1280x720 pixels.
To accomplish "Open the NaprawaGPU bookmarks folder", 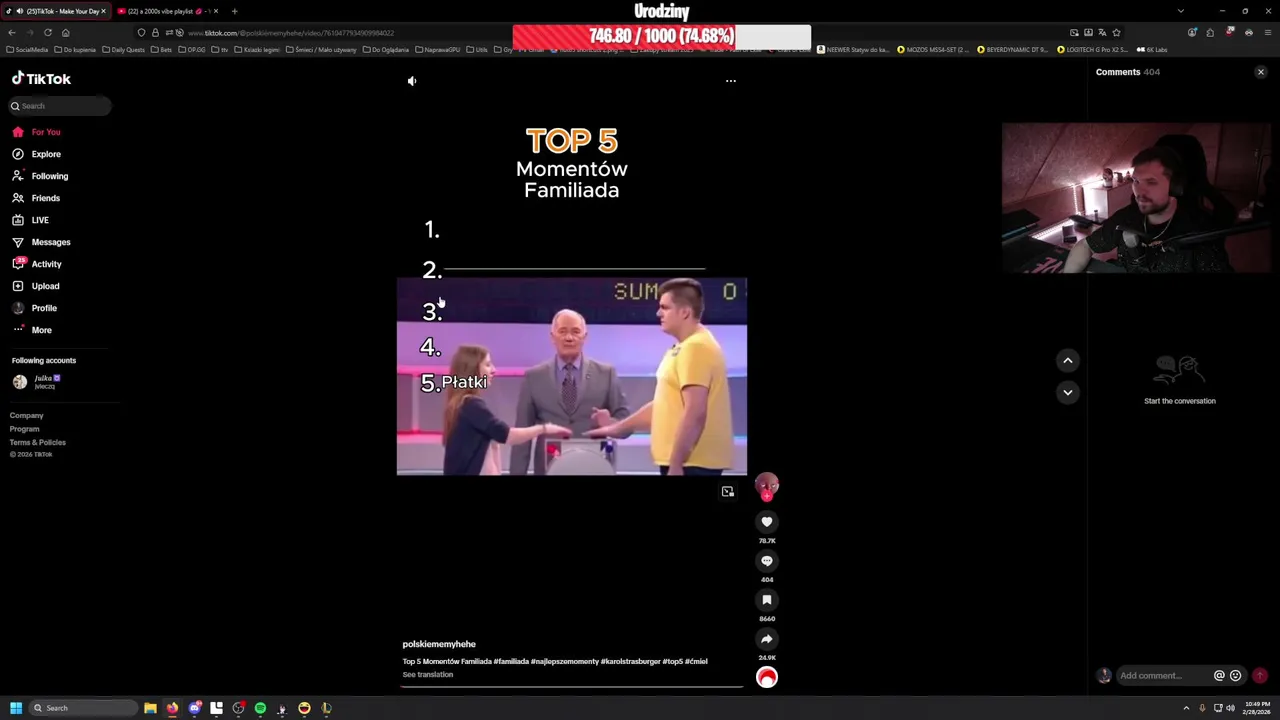I will pyautogui.click(x=438, y=49).
